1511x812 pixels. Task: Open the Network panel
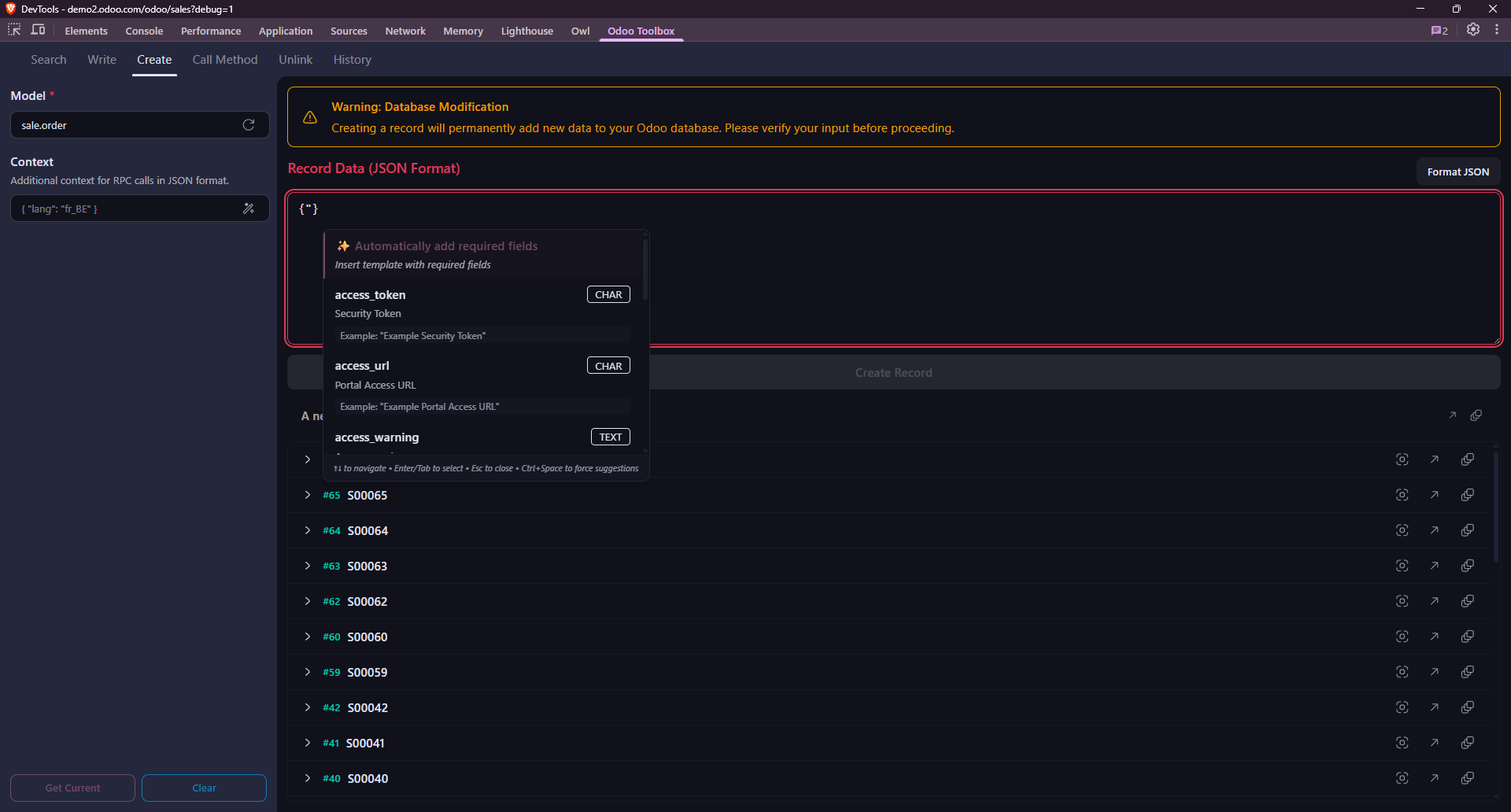[405, 31]
